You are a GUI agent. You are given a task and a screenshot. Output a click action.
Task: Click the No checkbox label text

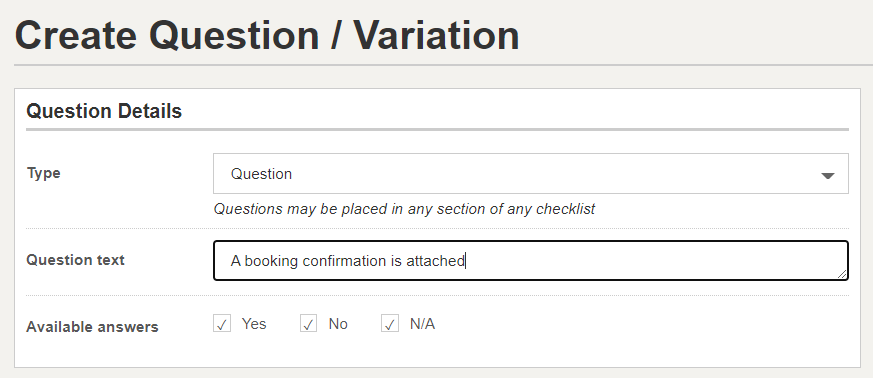(338, 323)
